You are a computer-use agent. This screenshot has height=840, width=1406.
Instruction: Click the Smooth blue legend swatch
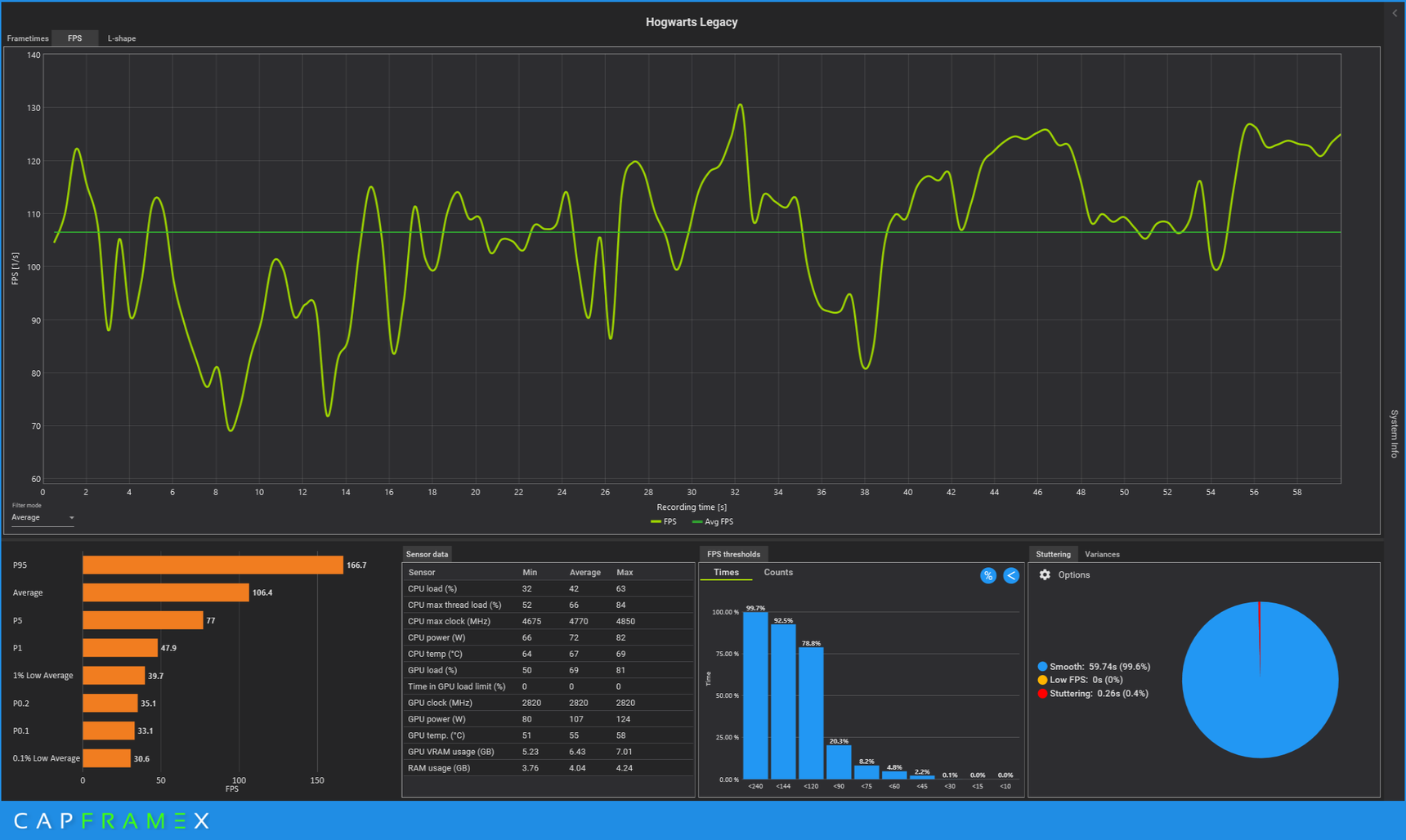pyautogui.click(x=1042, y=667)
